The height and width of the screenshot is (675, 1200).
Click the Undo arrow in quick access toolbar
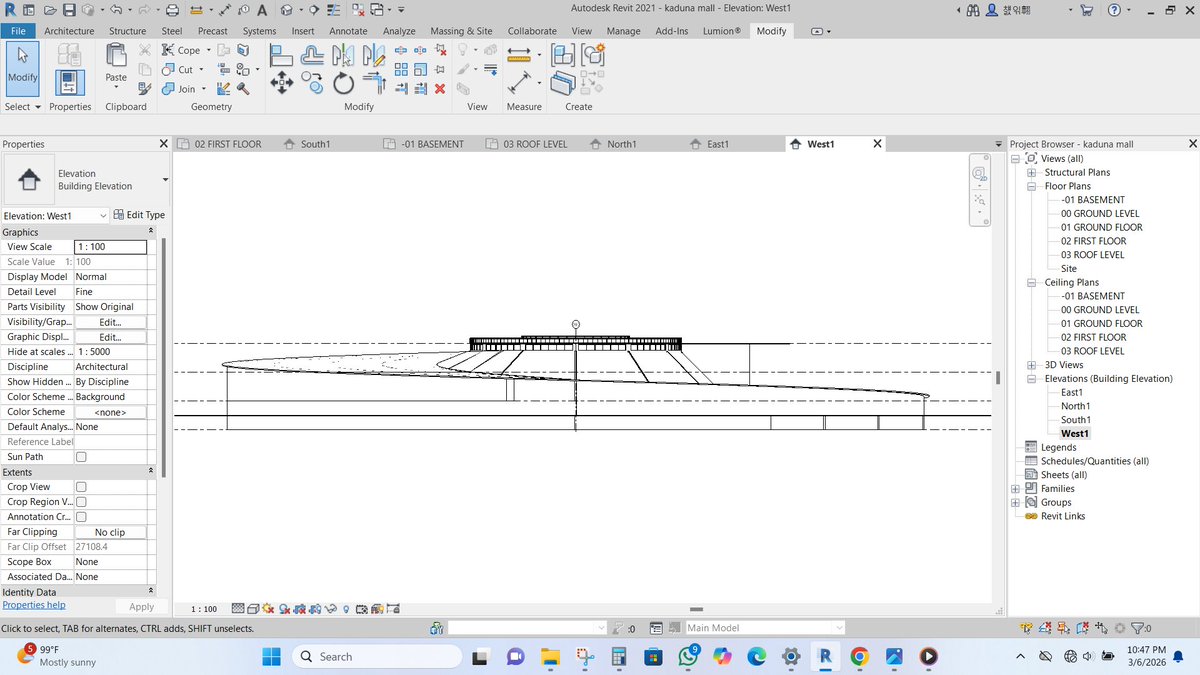point(116,10)
